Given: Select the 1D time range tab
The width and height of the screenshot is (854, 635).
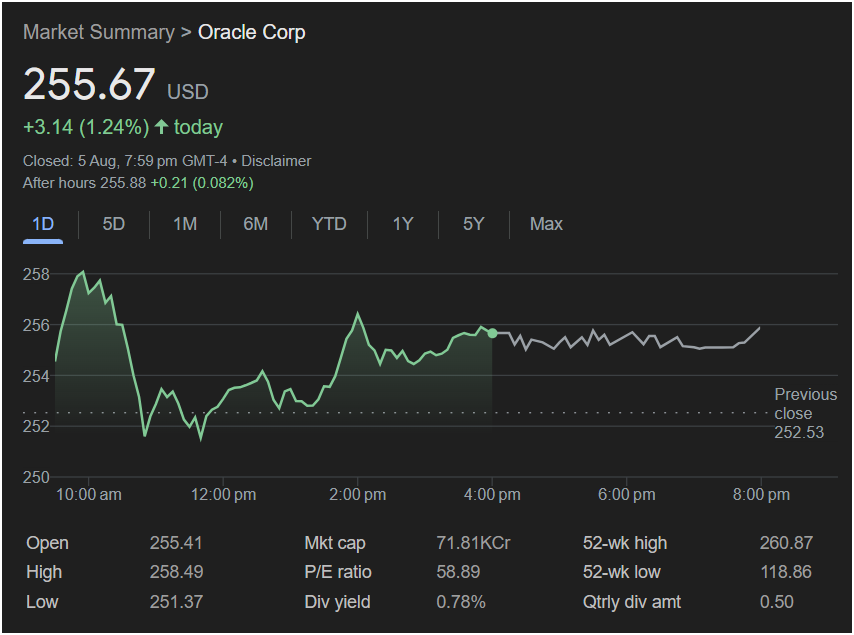Looking at the screenshot, I should click(x=43, y=224).
